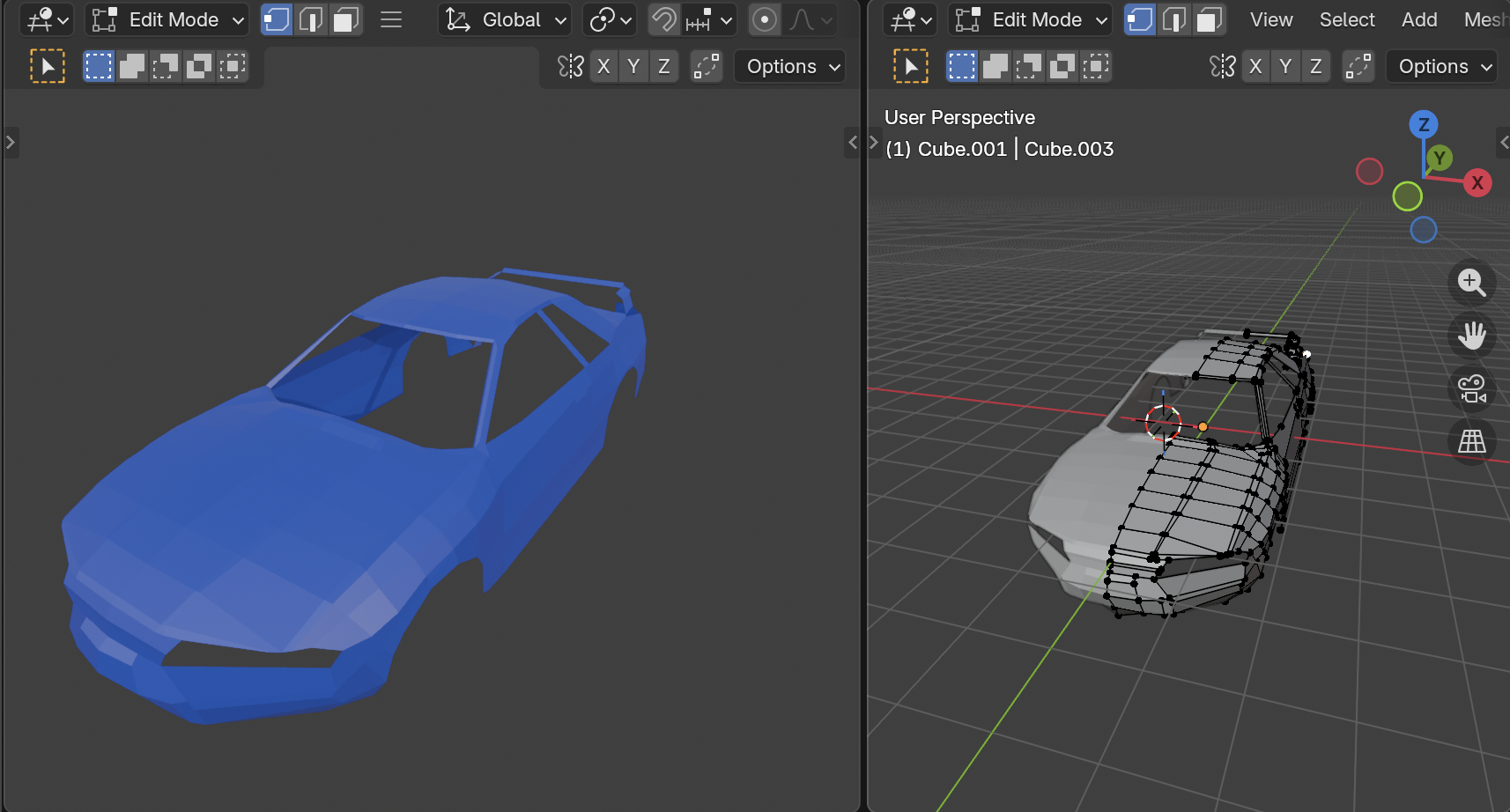
Task: Enable edge select mode in left viewport
Action: (311, 19)
